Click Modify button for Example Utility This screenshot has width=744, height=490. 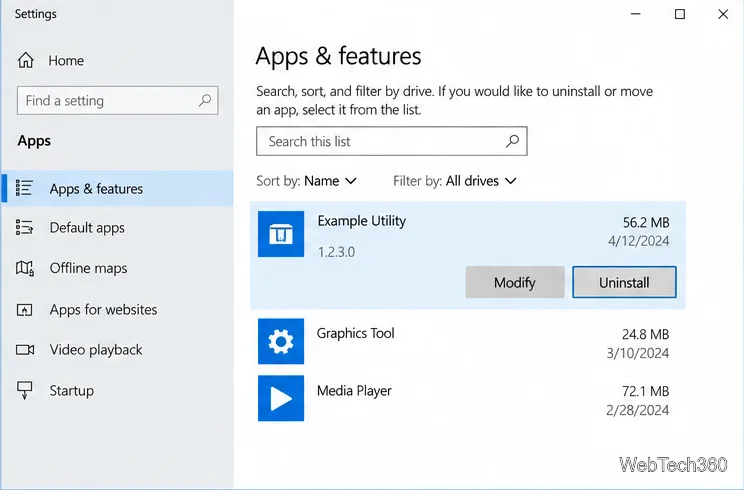(x=515, y=282)
